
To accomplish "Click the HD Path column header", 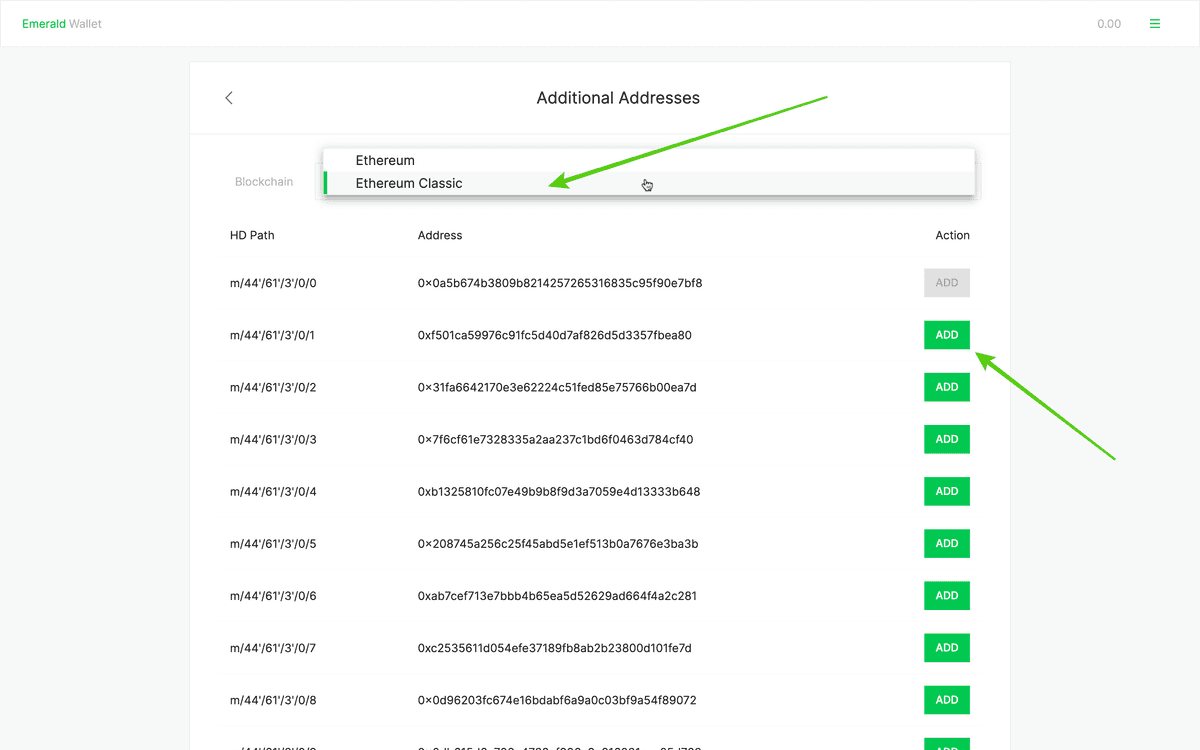I will click(x=252, y=235).
